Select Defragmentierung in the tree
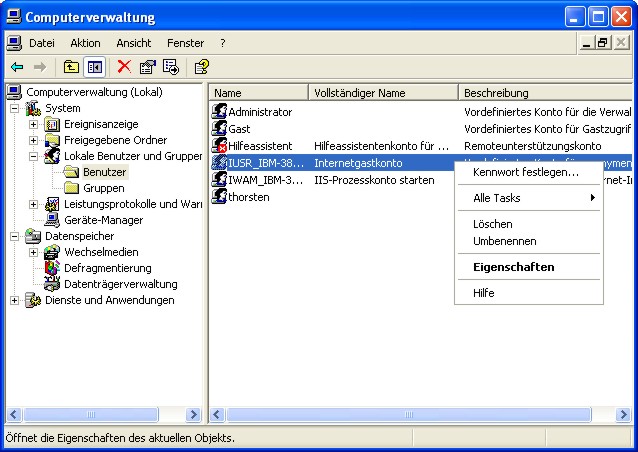Image resolution: width=638 pixels, height=452 pixels. coord(107,268)
